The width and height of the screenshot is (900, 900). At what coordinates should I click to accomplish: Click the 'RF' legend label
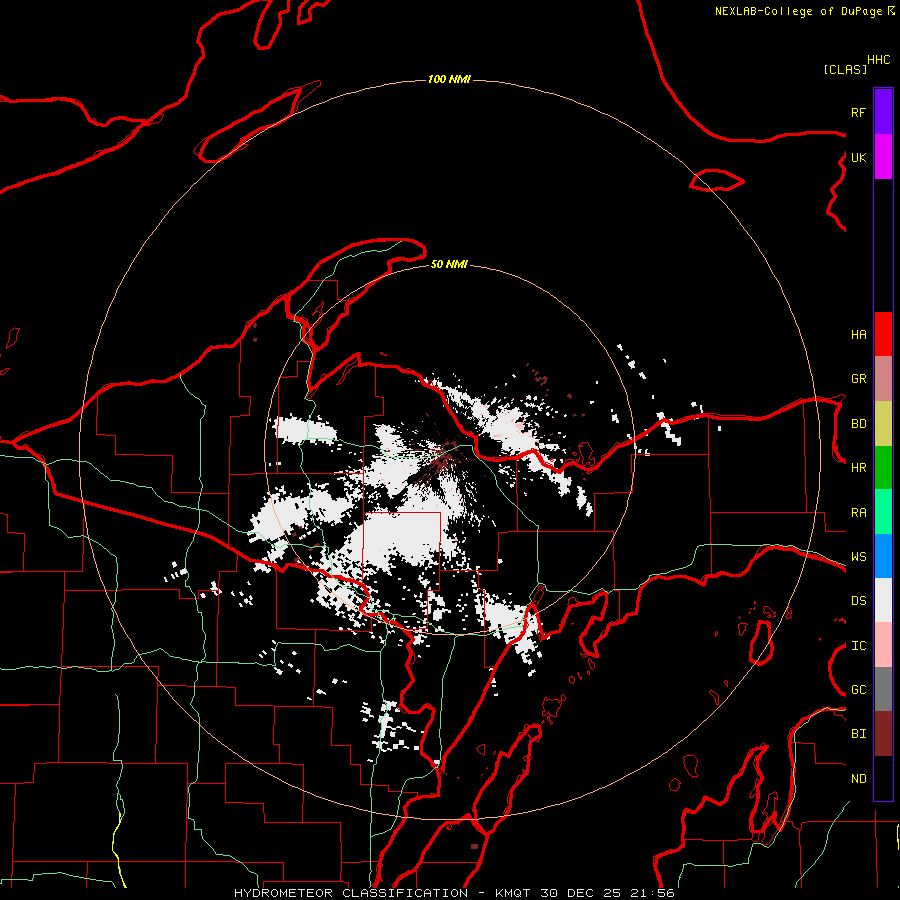(x=858, y=112)
